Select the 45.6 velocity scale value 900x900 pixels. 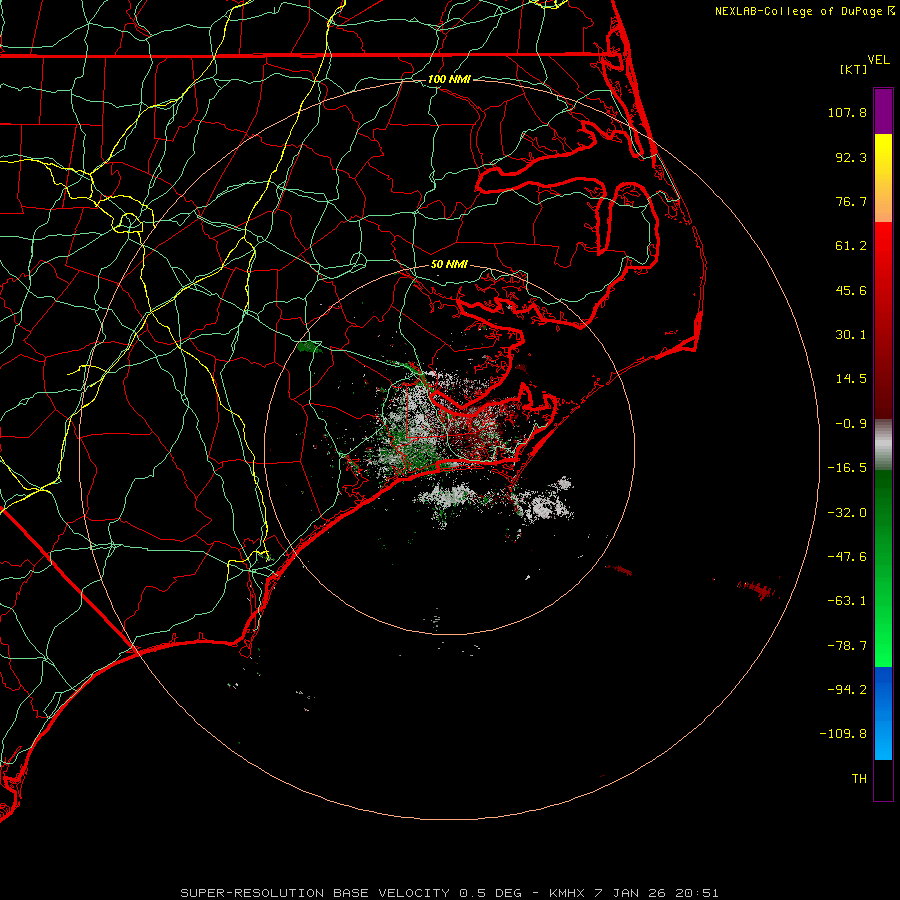click(851, 290)
